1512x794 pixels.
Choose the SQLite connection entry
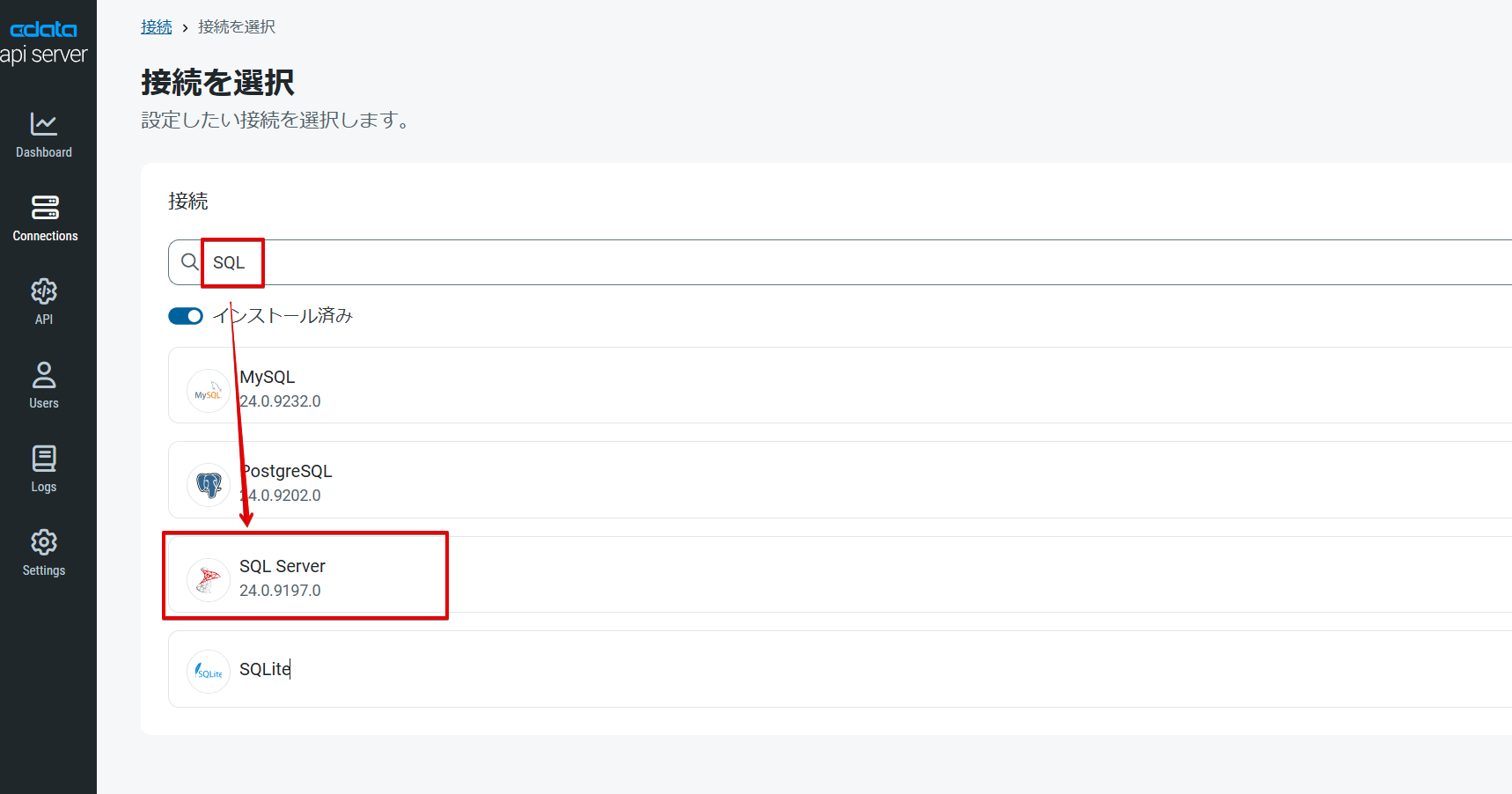click(840, 669)
